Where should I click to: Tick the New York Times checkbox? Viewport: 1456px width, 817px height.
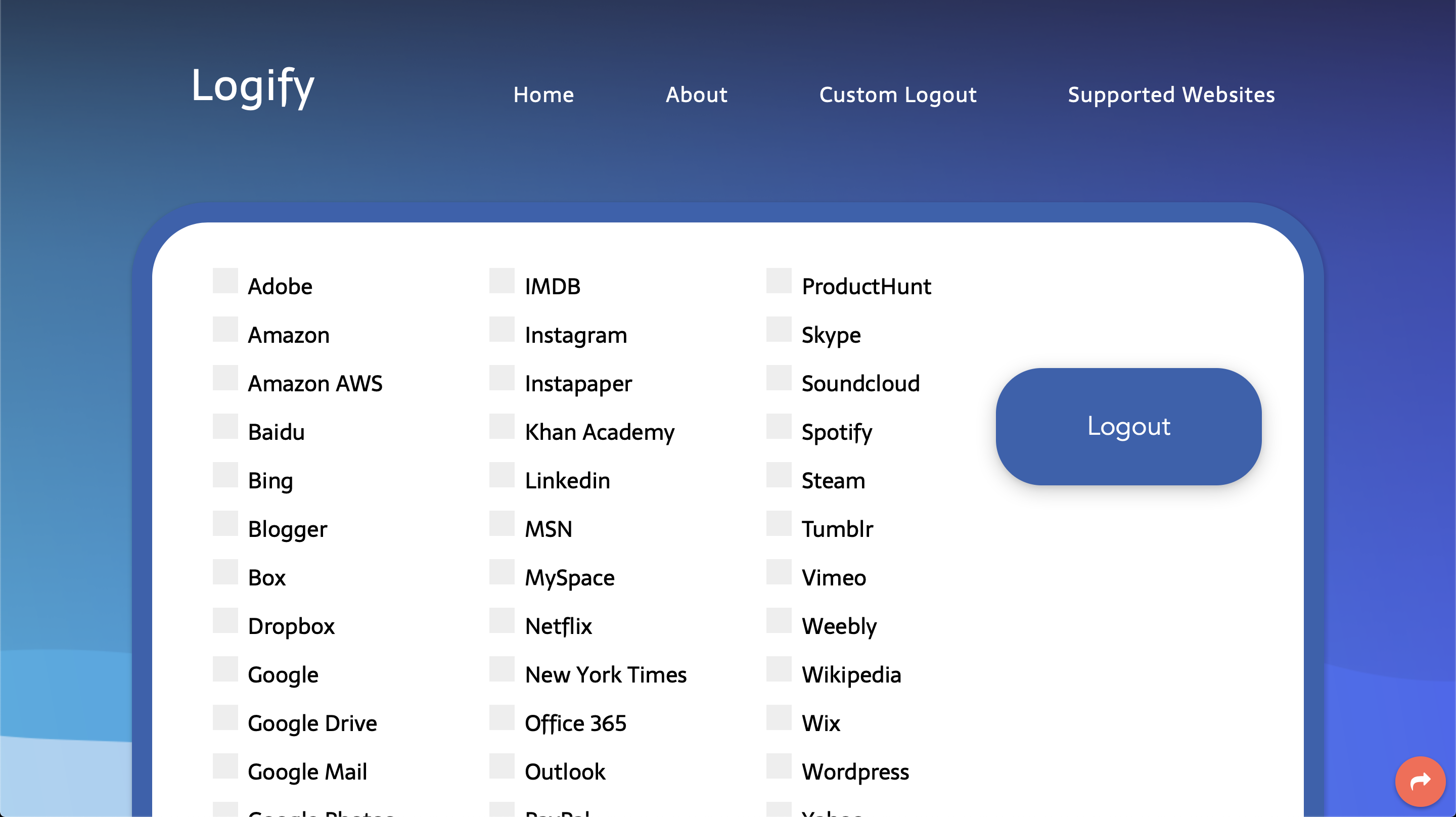(x=502, y=669)
